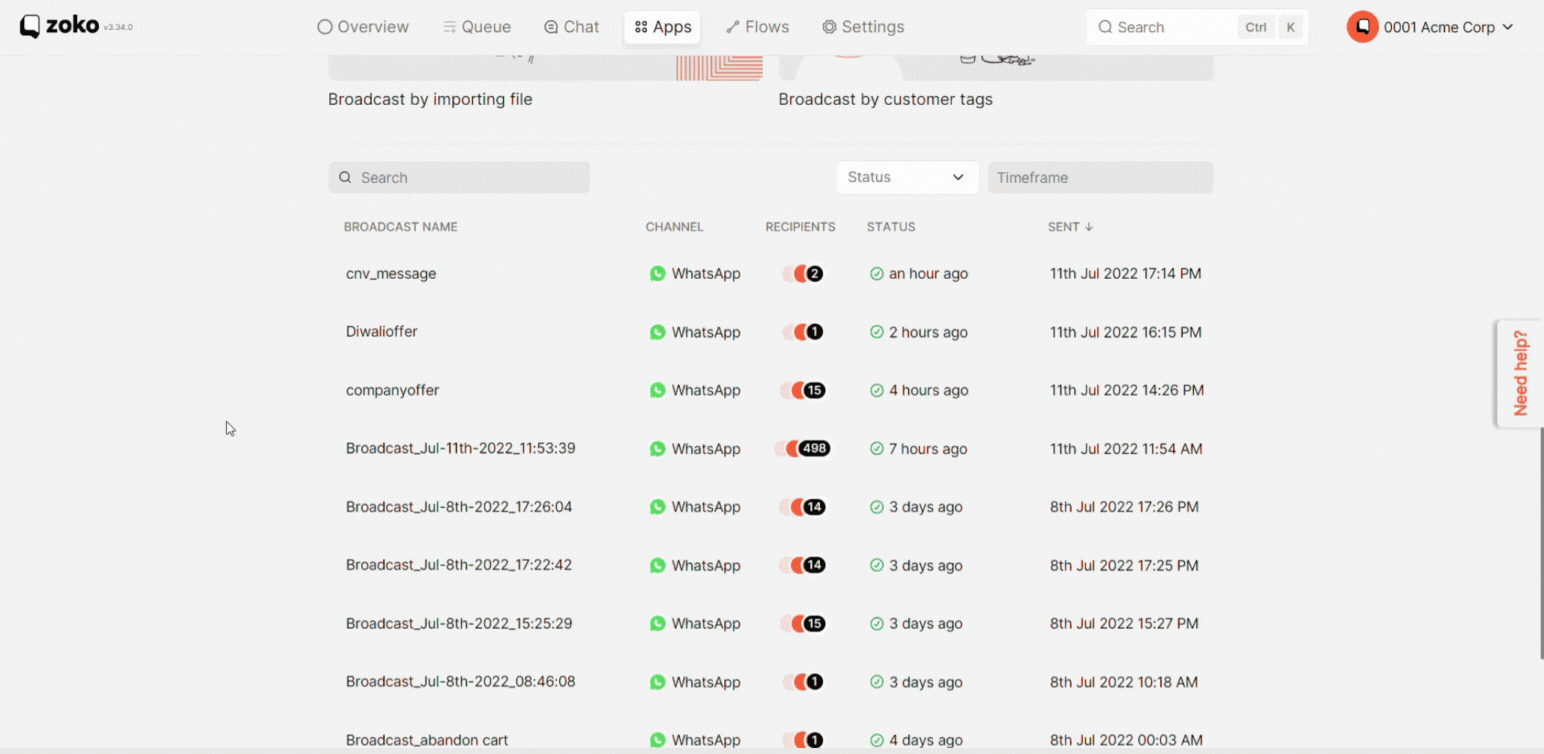Screen dimensions: 1544x754
Task: Click the magnifier icon in broadcast search
Action: (x=345, y=177)
